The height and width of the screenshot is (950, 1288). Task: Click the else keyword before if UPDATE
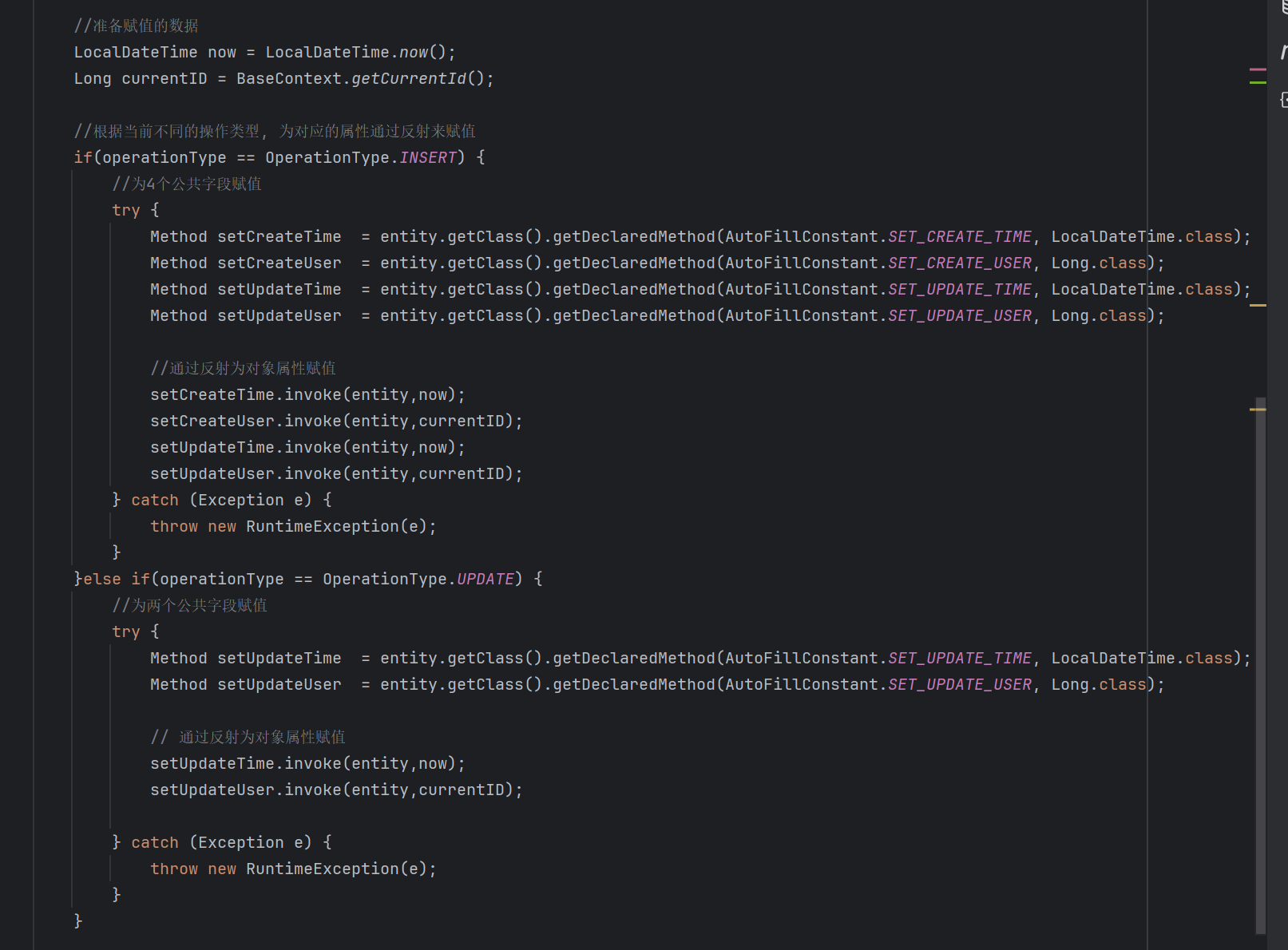point(102,579)
